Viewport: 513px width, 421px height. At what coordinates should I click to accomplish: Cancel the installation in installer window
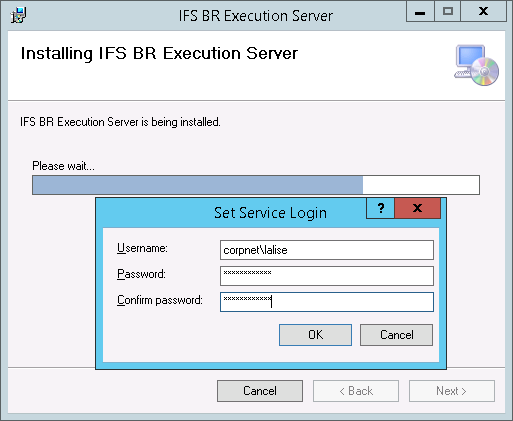[x=260, y=391]
